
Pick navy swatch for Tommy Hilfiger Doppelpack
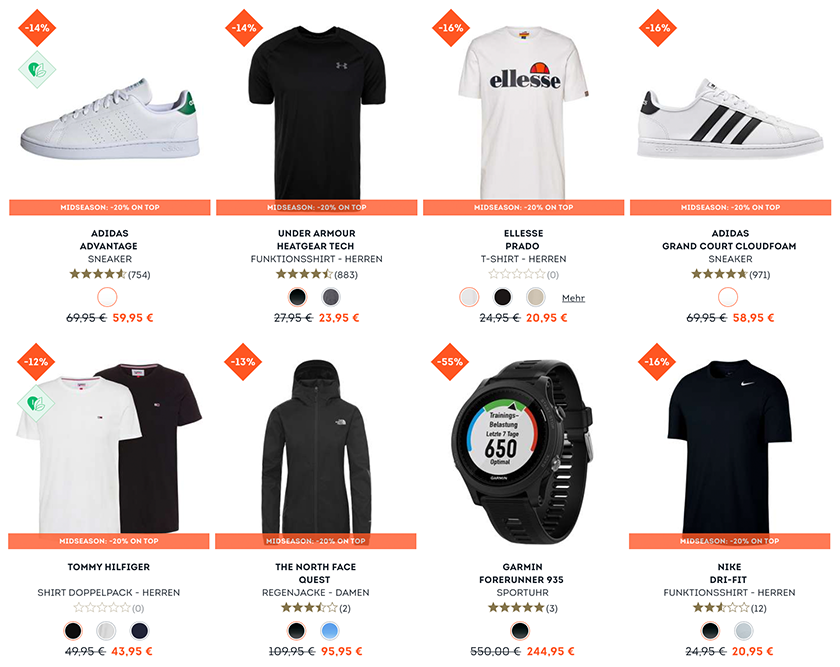(139, 631)
